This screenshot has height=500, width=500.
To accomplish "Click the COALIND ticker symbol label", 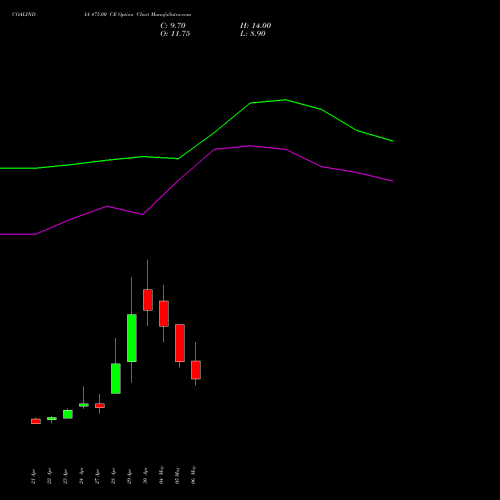I will click(24, 15).
